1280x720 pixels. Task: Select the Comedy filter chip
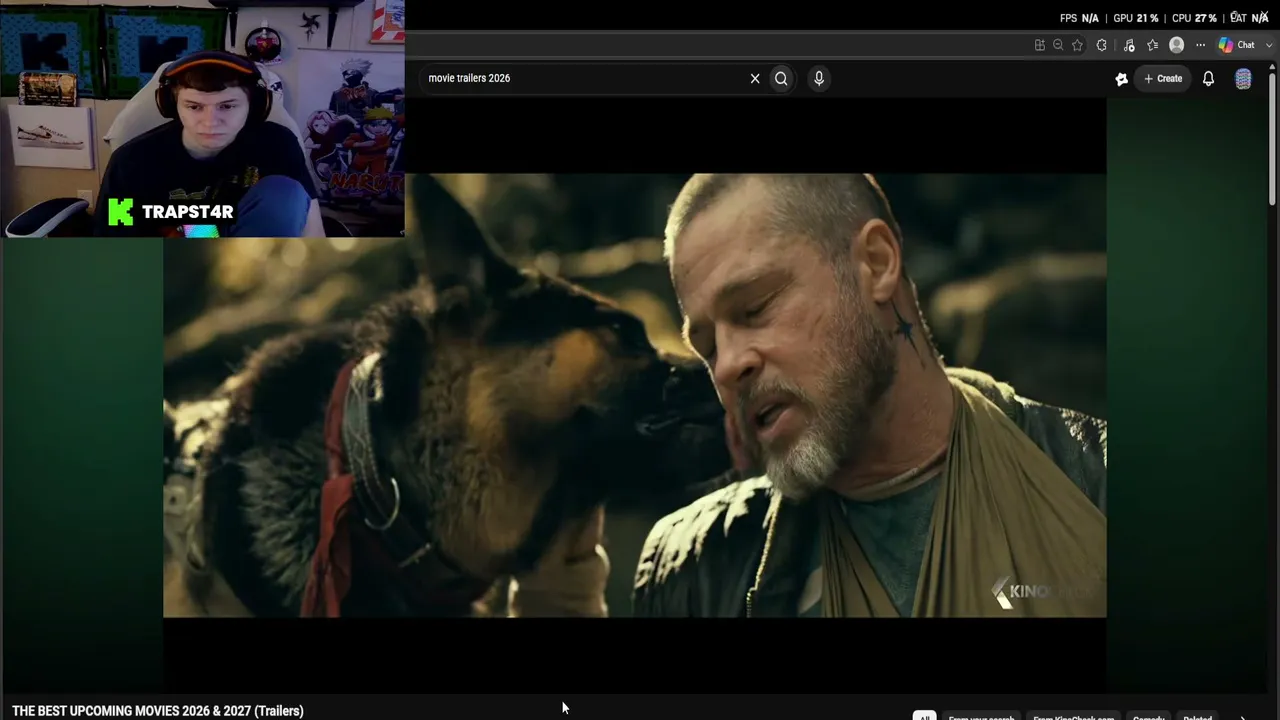[x=1149, y=716]
